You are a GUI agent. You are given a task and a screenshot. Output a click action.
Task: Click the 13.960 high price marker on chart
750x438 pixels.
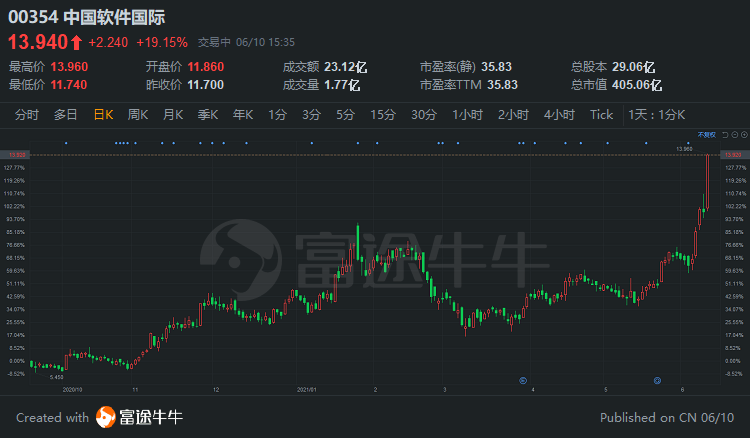click(x=684, y=148)
